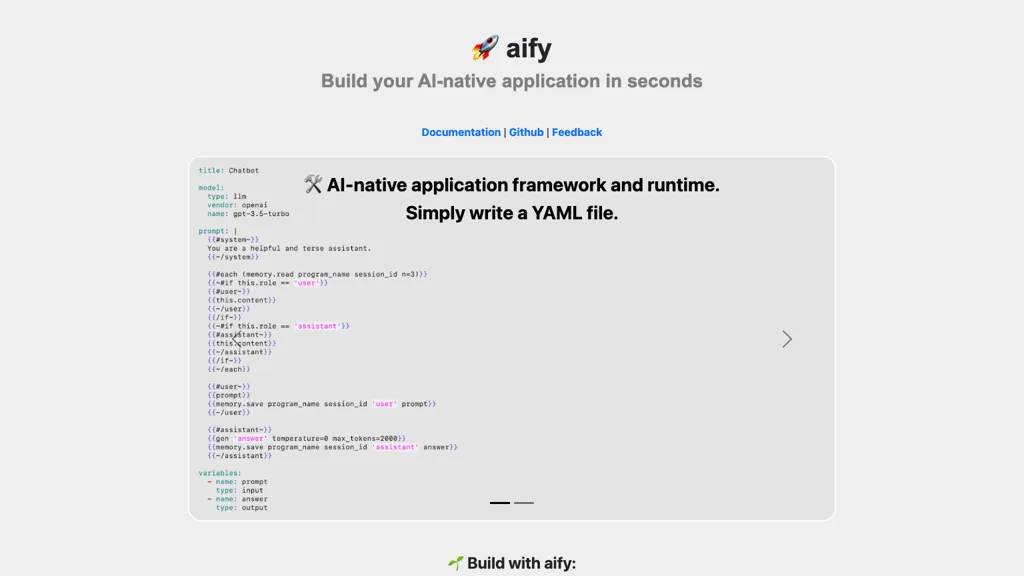The width and height of the screenshot is (1024, 576).
Task: Click the 'title: Chatbot' line in the code
Action: [228, 171]
